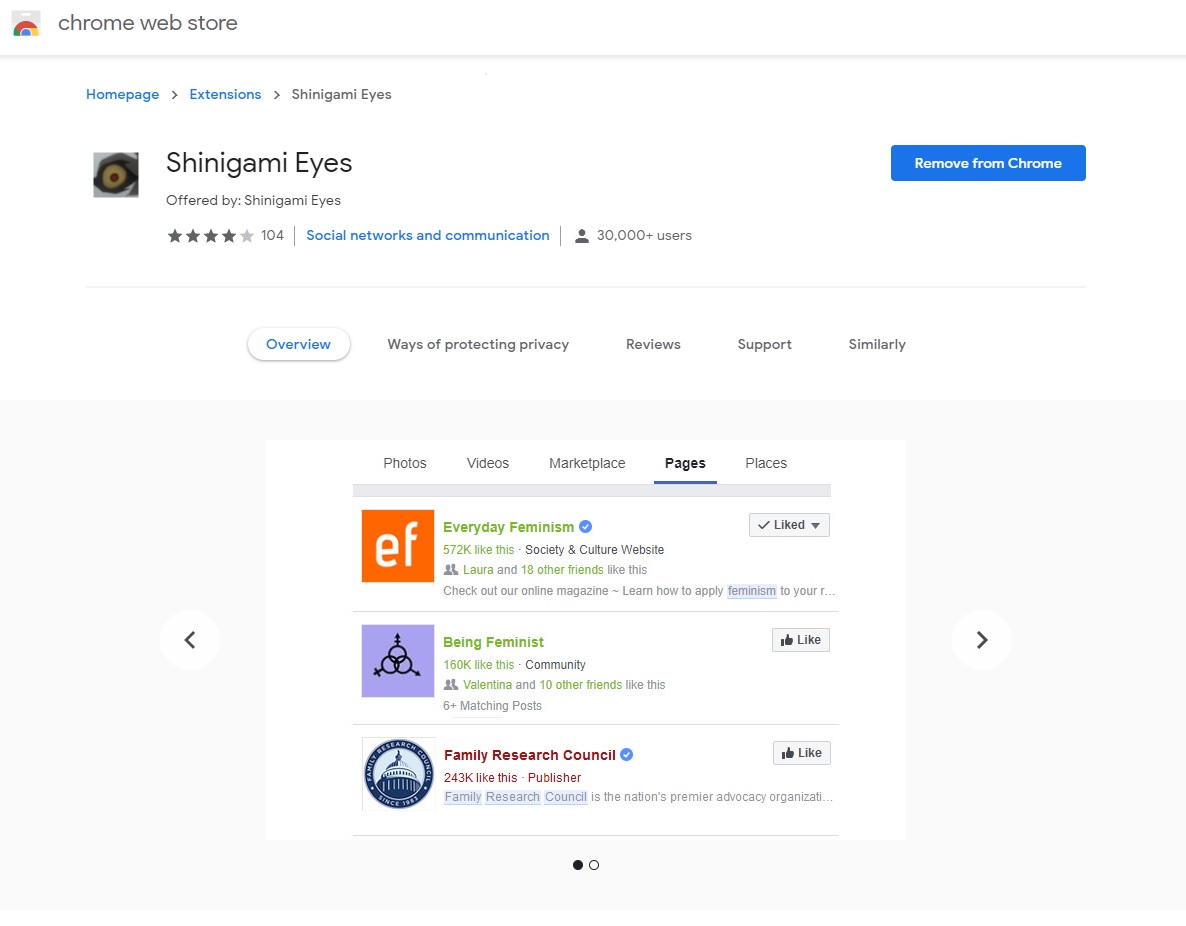The image size is (1186, 926).
Task: Click 6+ Matching Posts text
Action: pos(492,706)
